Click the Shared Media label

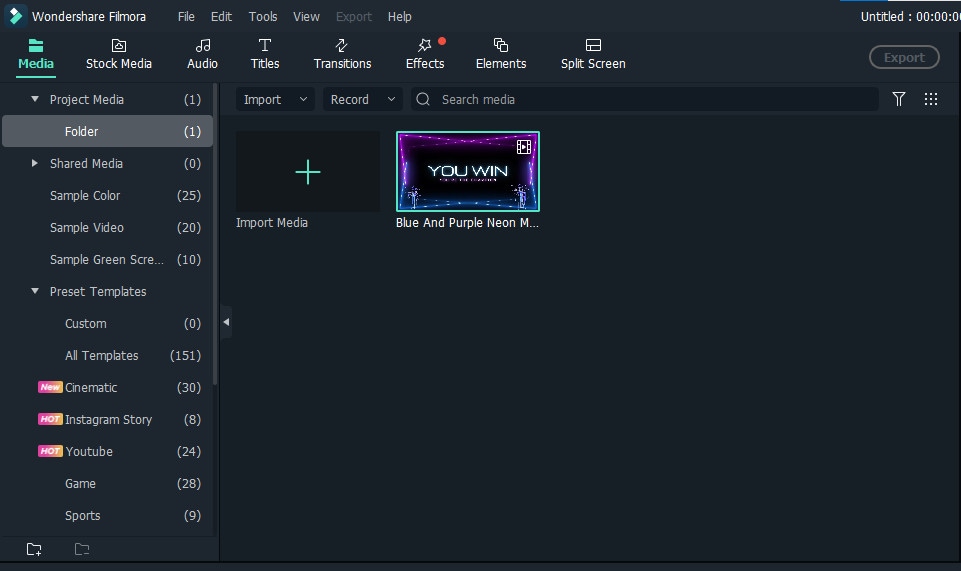(86, 164)
